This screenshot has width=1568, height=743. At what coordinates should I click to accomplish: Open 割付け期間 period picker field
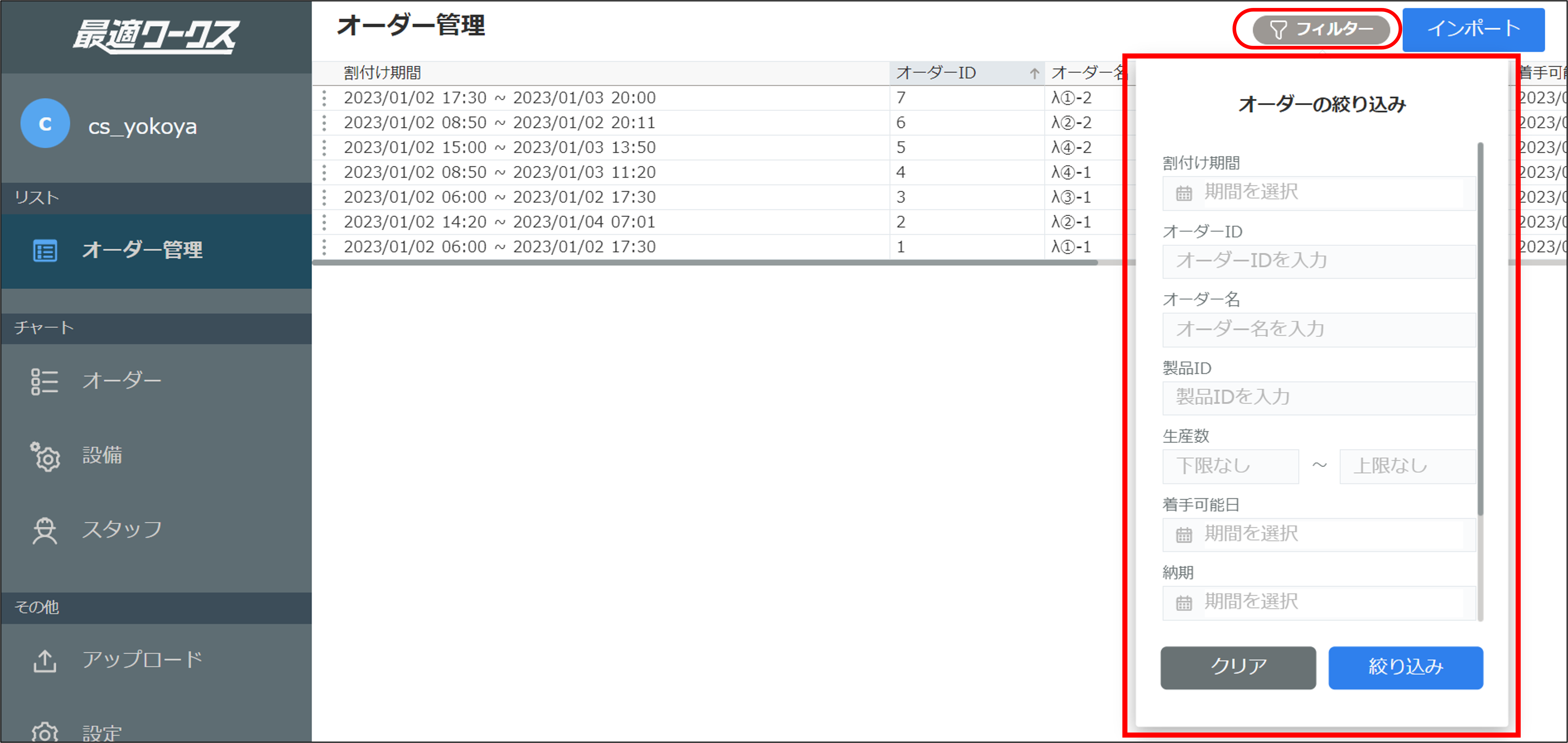click(x=1319, y=193)
